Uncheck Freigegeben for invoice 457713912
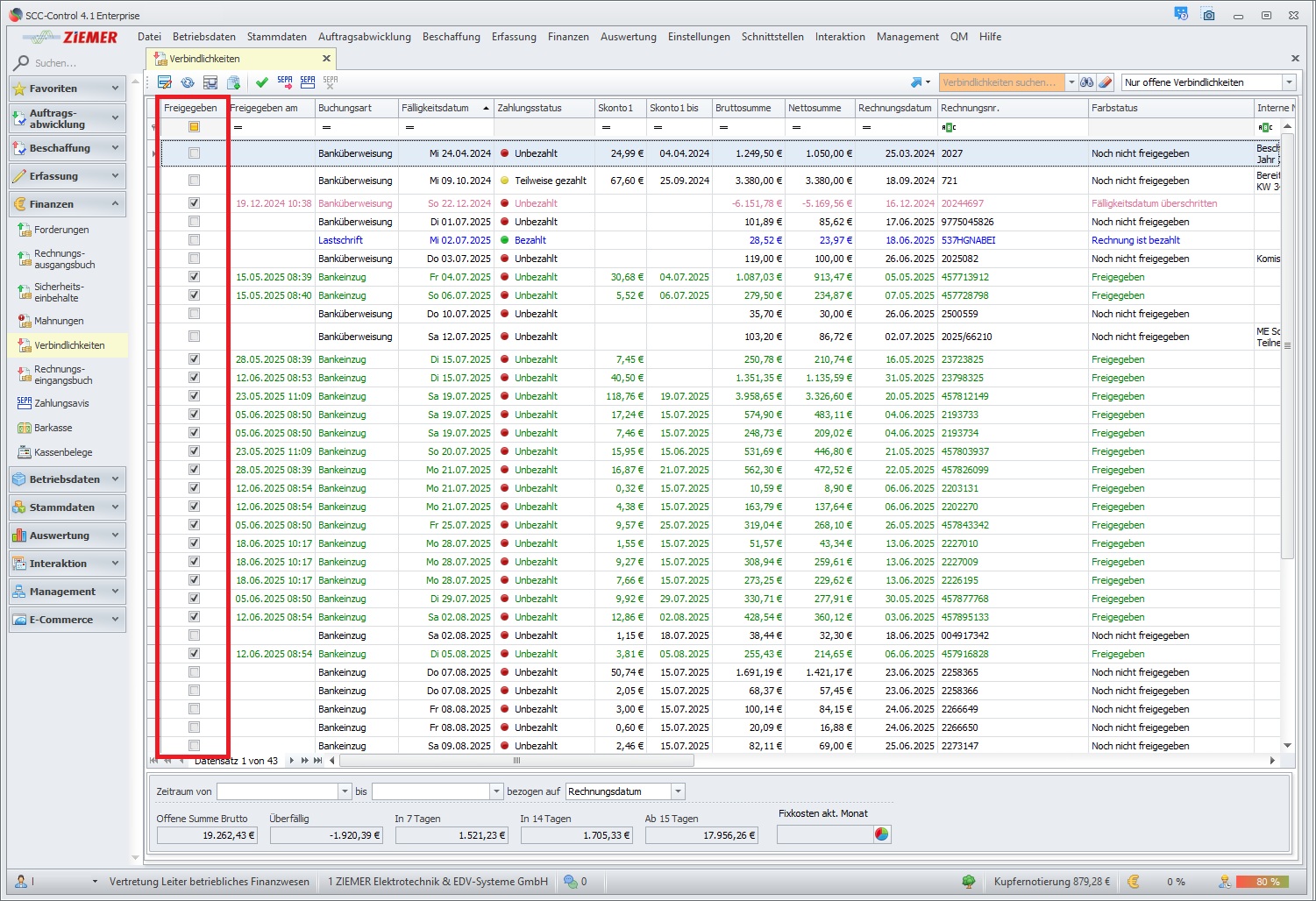Viewport: 1316px width, 901px height. [195, 277]
